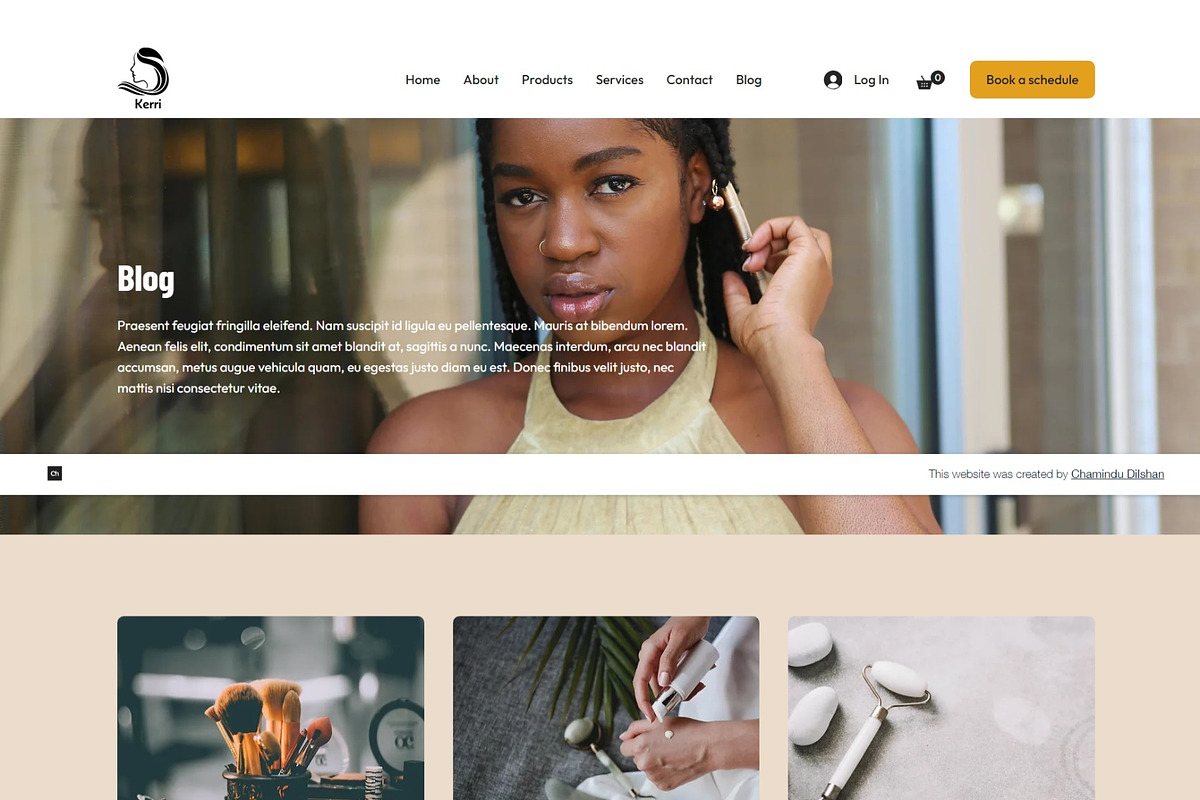Select the Blog navigation tab
The image size is (1200, 800).
749,80
